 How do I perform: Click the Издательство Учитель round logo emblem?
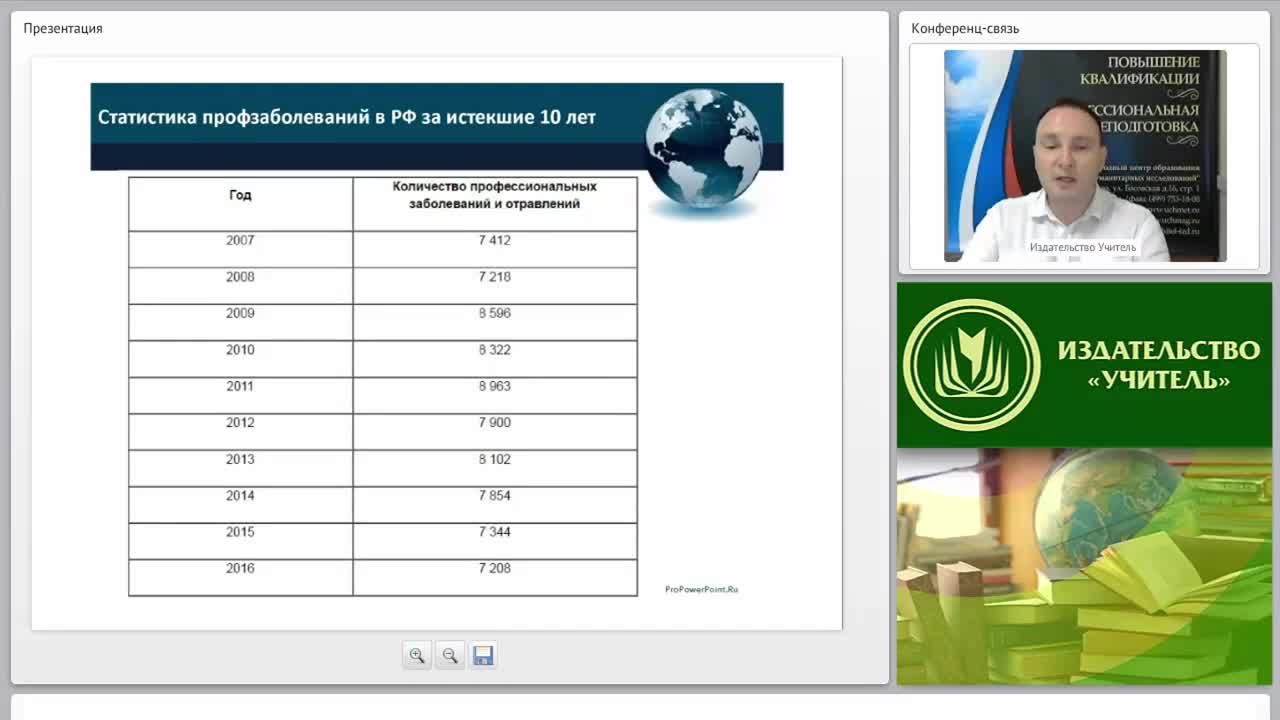(971, 365)
